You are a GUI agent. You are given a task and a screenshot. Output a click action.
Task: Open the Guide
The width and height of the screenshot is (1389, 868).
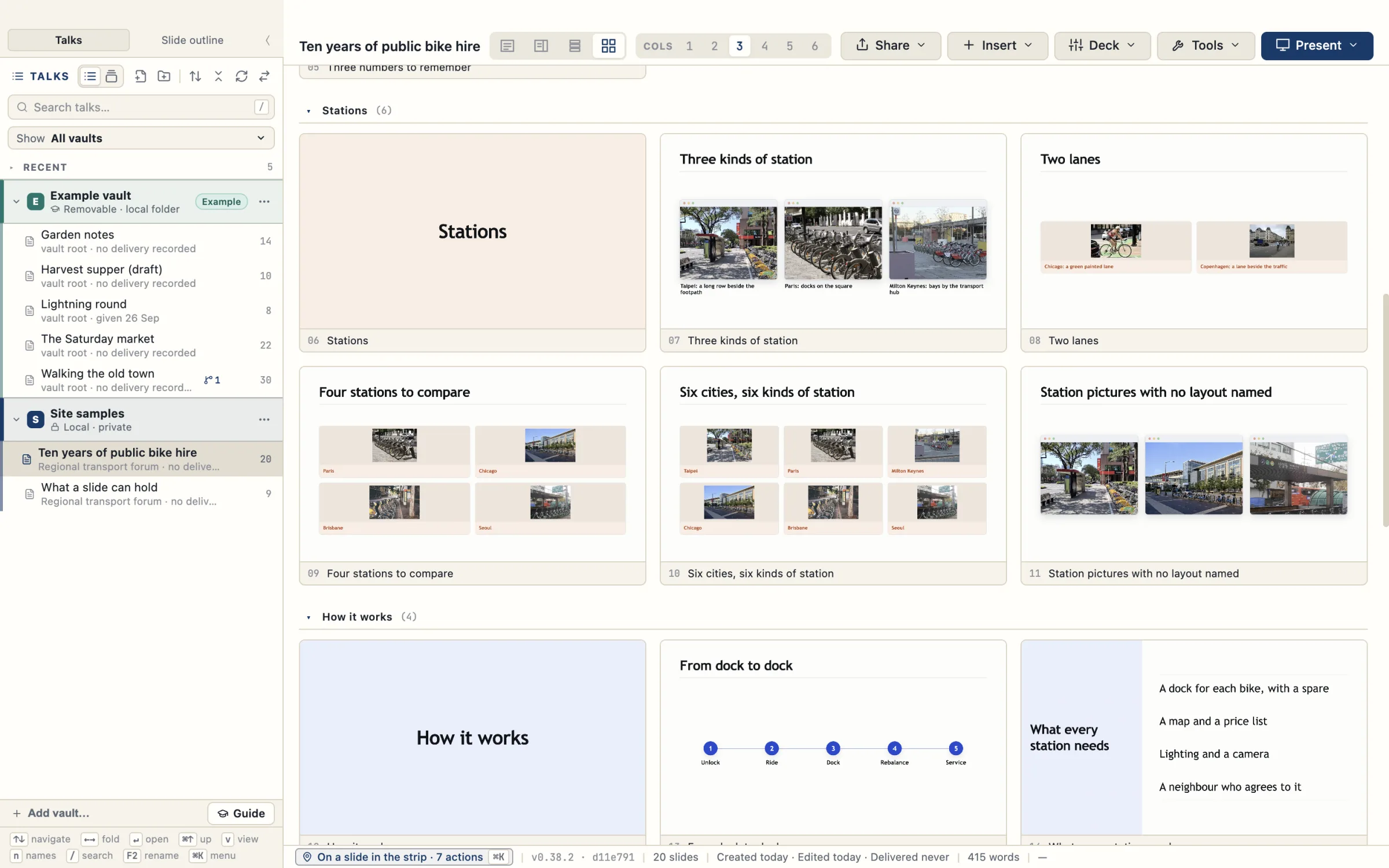point(241,813)
